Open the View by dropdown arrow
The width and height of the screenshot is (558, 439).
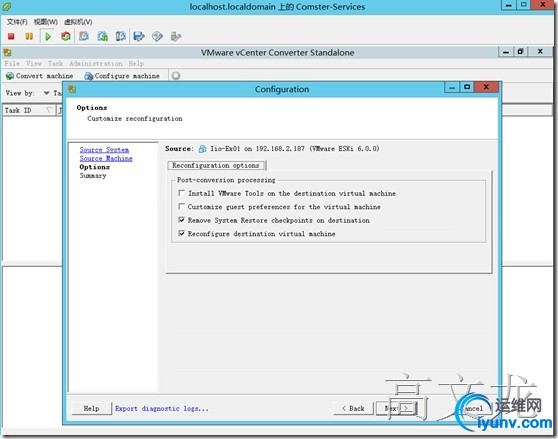click(46, 93)
